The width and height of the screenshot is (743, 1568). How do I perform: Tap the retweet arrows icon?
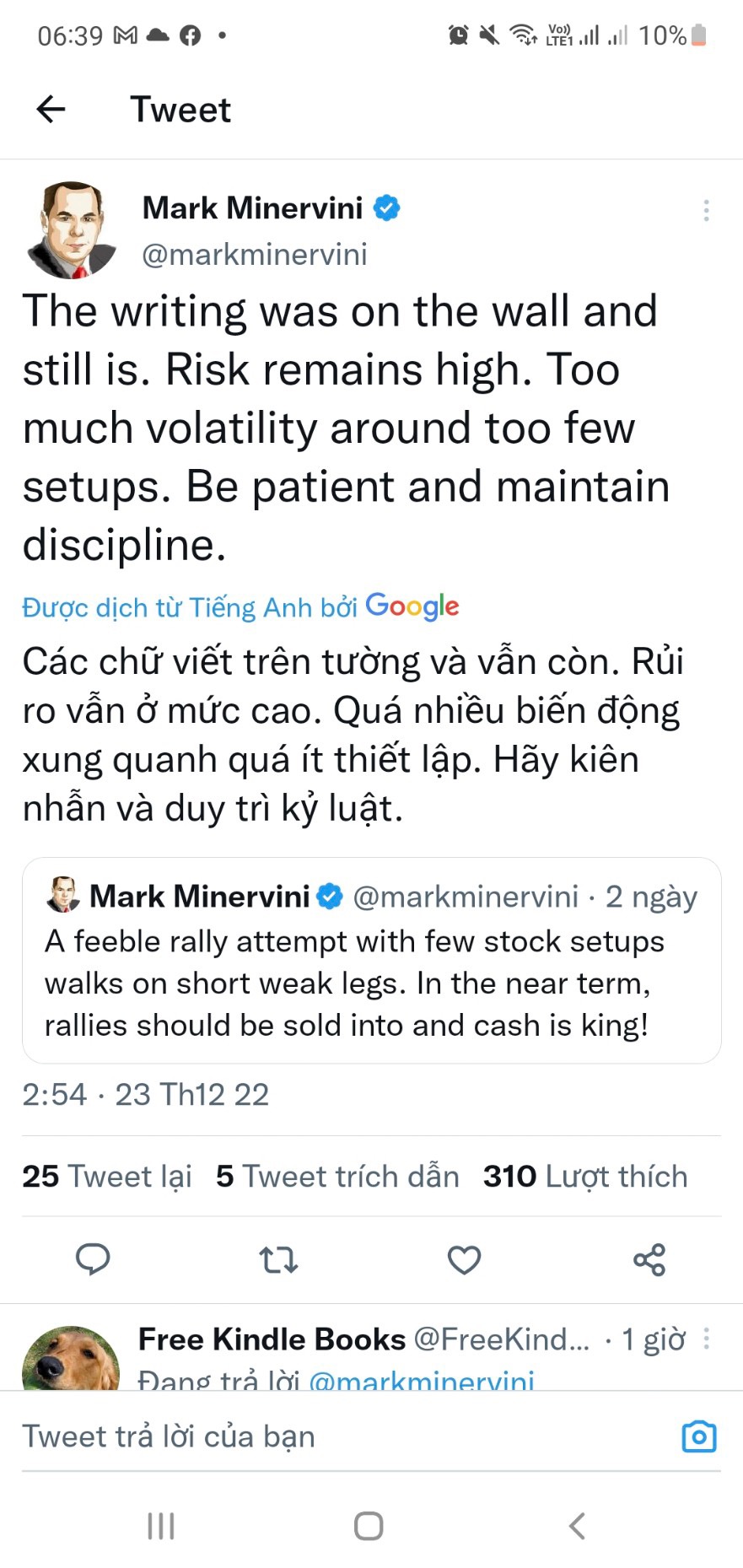click(278, 1259)
